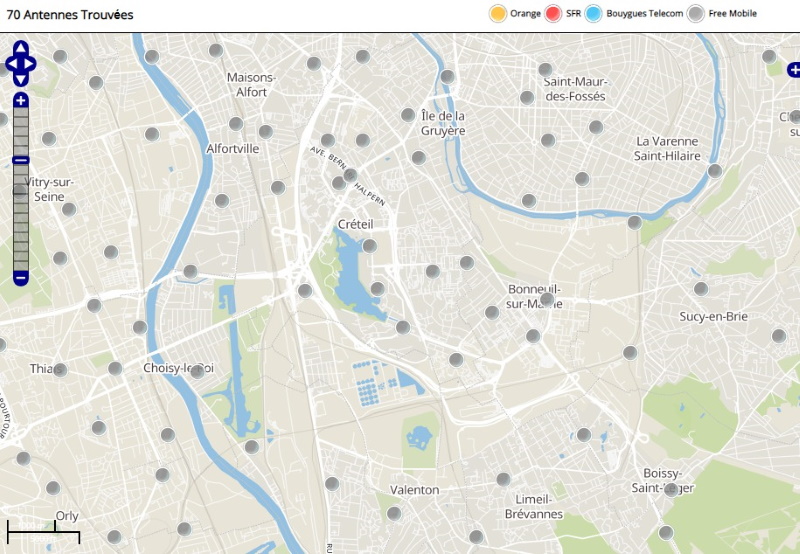Viewport: 800px width, 554px height.
Task: Pan the map right with the right arrow
Action: (31, 64)
